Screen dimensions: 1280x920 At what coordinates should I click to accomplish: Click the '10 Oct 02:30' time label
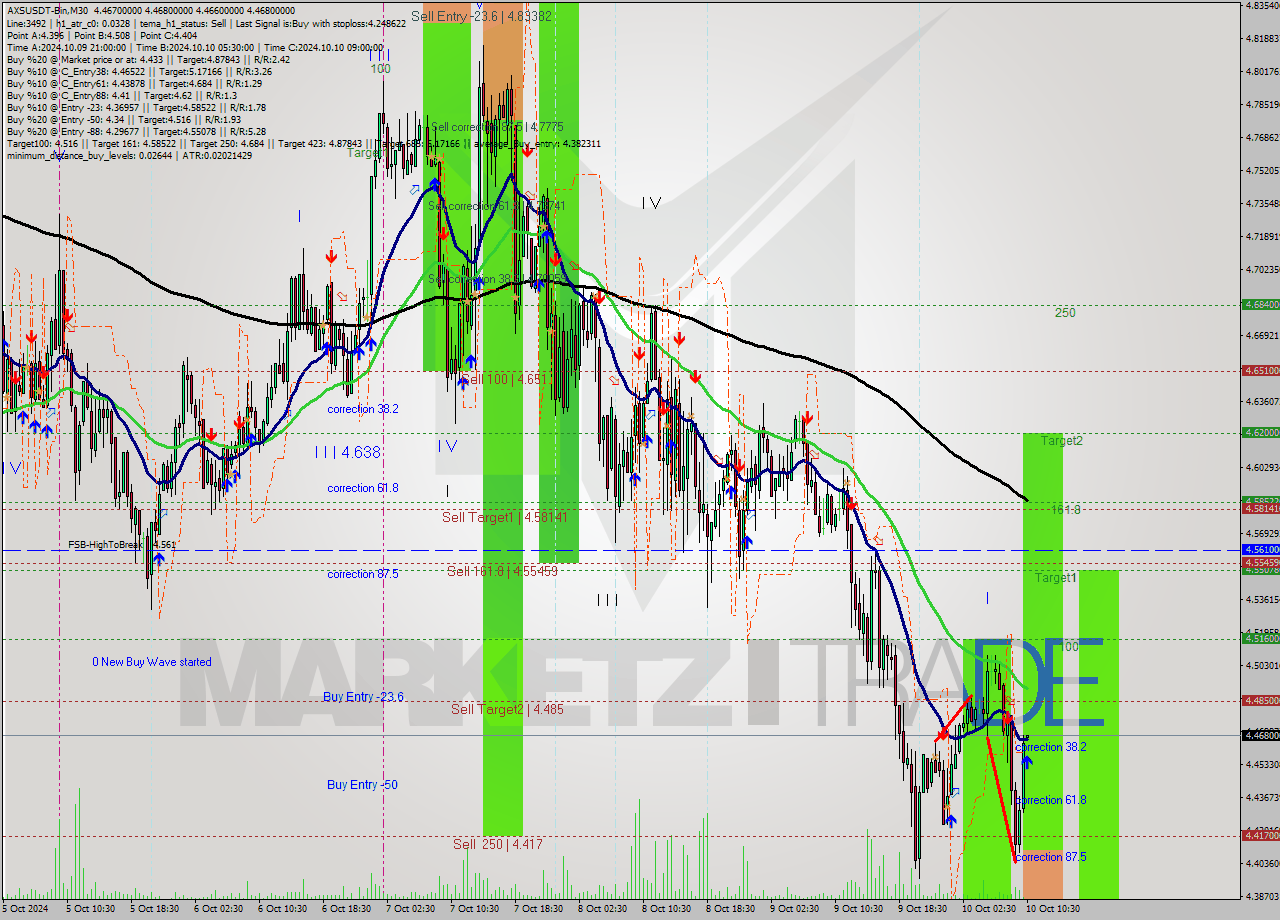click(x=987, y=909)
